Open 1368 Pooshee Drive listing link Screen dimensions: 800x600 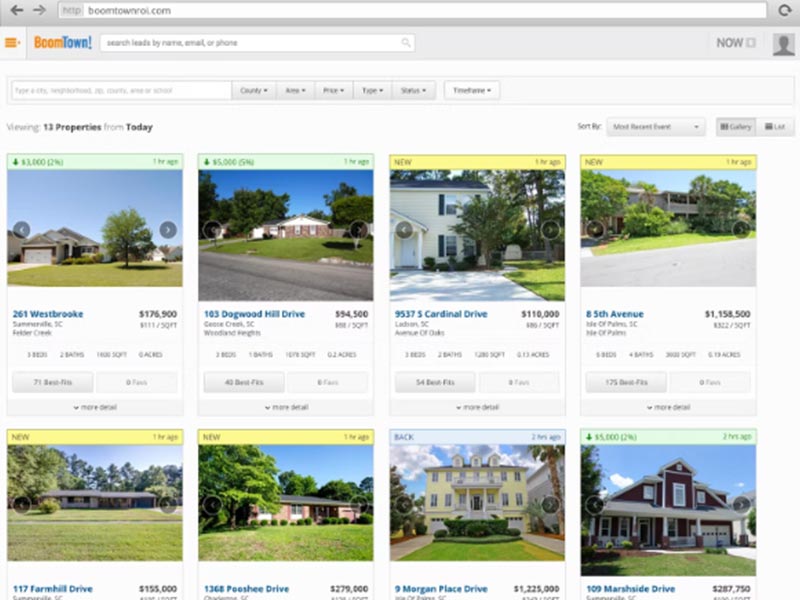point(246,589)
